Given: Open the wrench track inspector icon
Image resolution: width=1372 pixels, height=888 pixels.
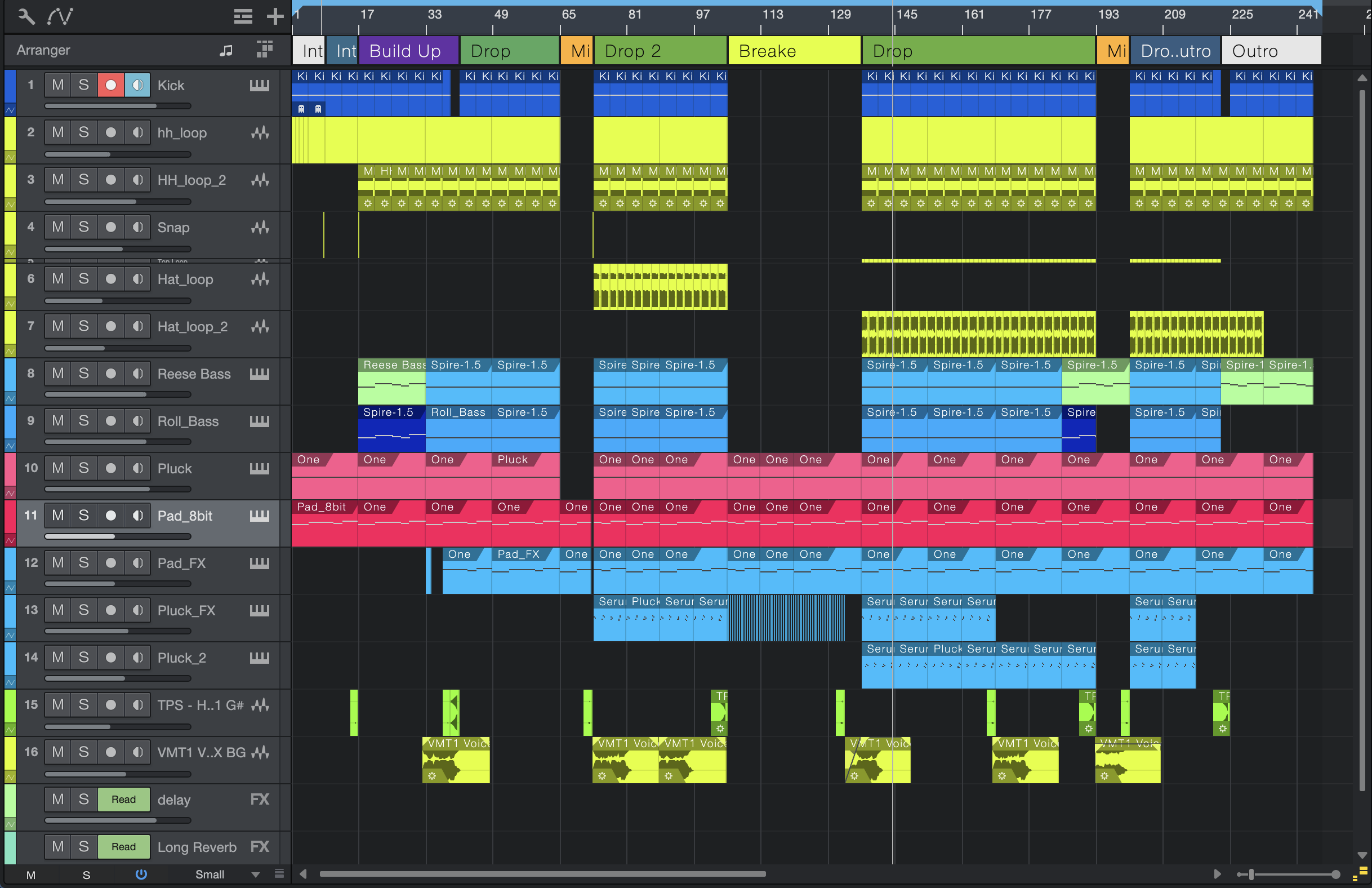Looking at the screenshot, I should pos(26,16).
